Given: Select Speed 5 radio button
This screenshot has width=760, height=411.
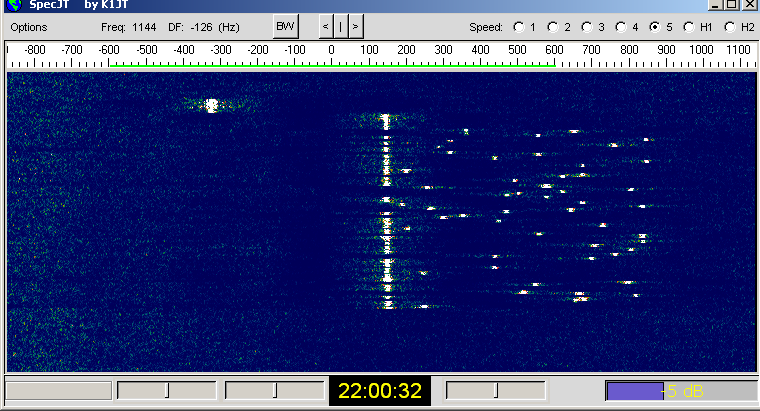Looking at the screenshot, I should tap(656, 27).
